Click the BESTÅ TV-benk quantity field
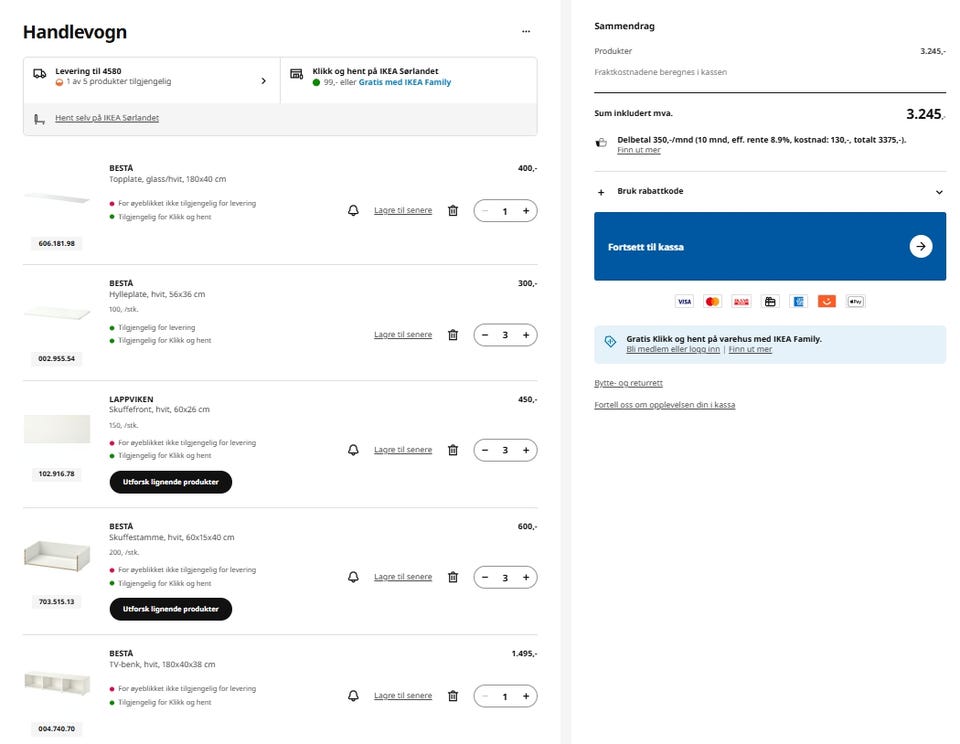 [505, 696]
